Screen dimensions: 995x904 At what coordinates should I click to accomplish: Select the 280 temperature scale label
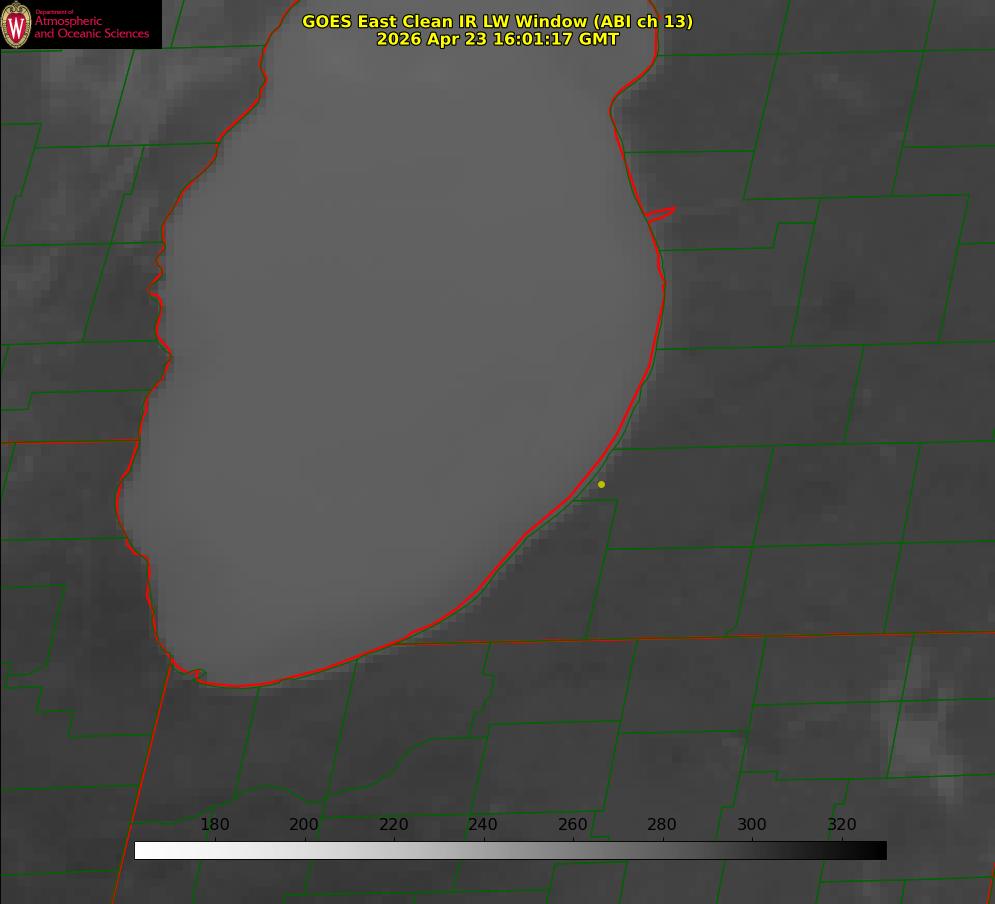coord(662,824)
